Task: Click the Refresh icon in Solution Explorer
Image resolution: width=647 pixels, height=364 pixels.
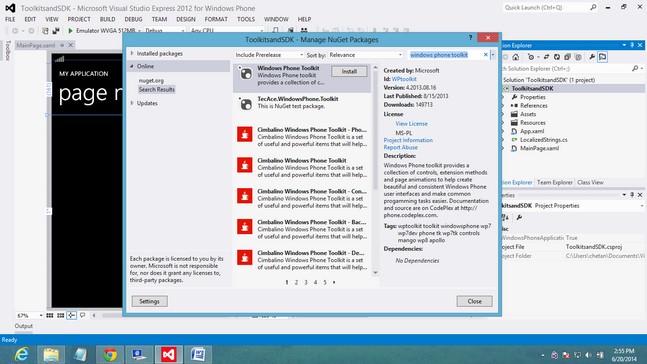Action: [557, 57]
